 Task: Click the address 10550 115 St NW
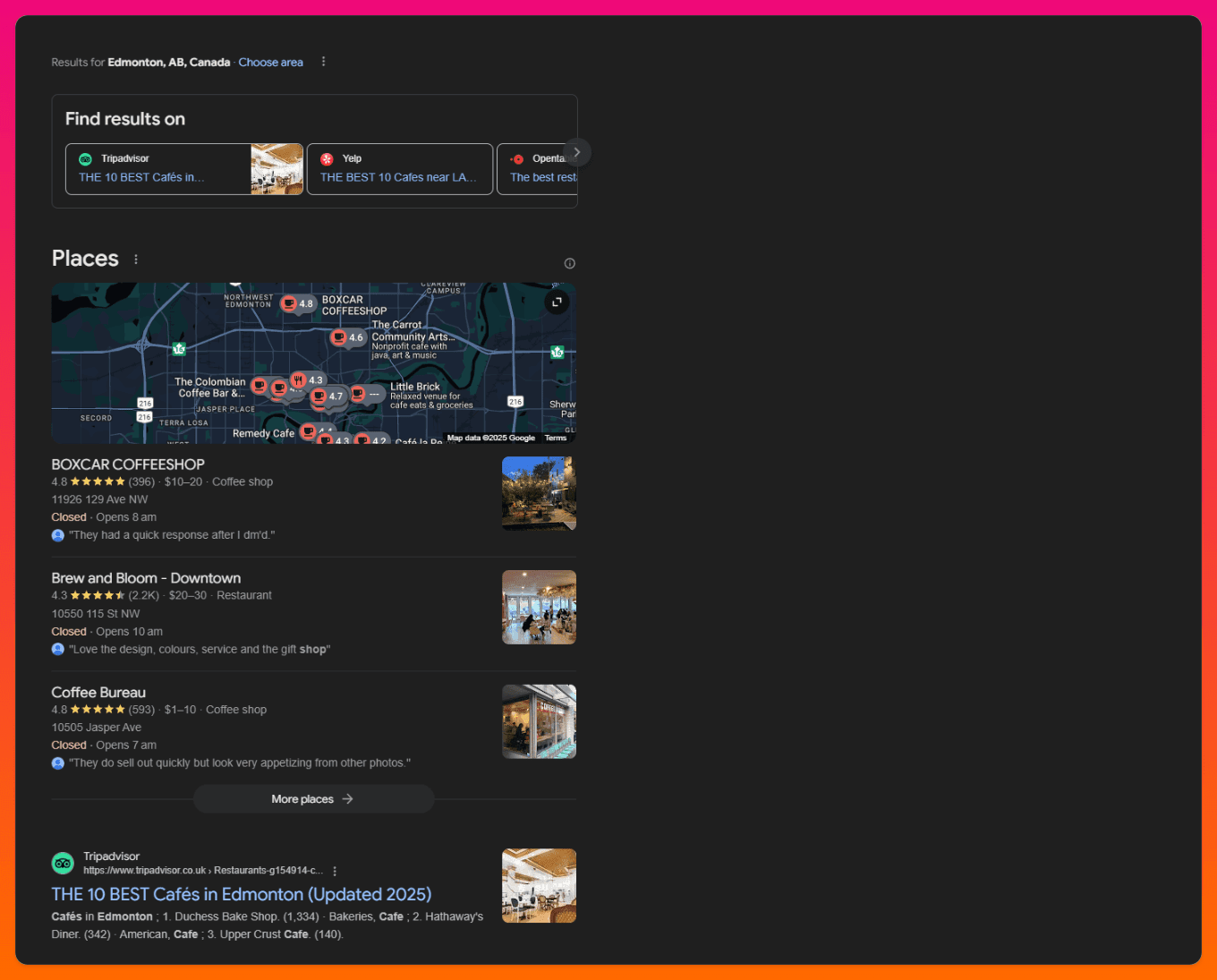click(x=96, y=614)
